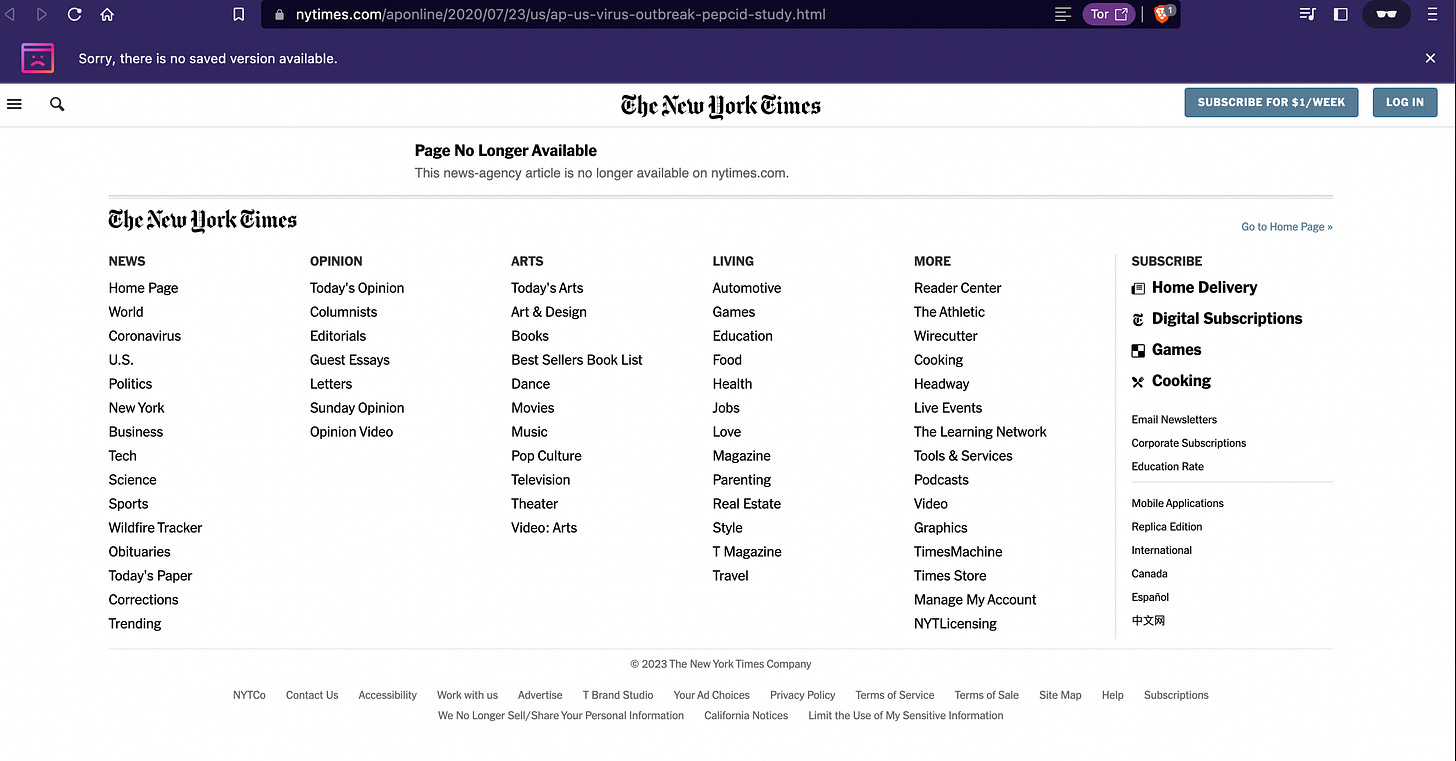Open NYT sections hamburger menu
The height and width of the screenshot is (761, 1456).
pos(14,104)
